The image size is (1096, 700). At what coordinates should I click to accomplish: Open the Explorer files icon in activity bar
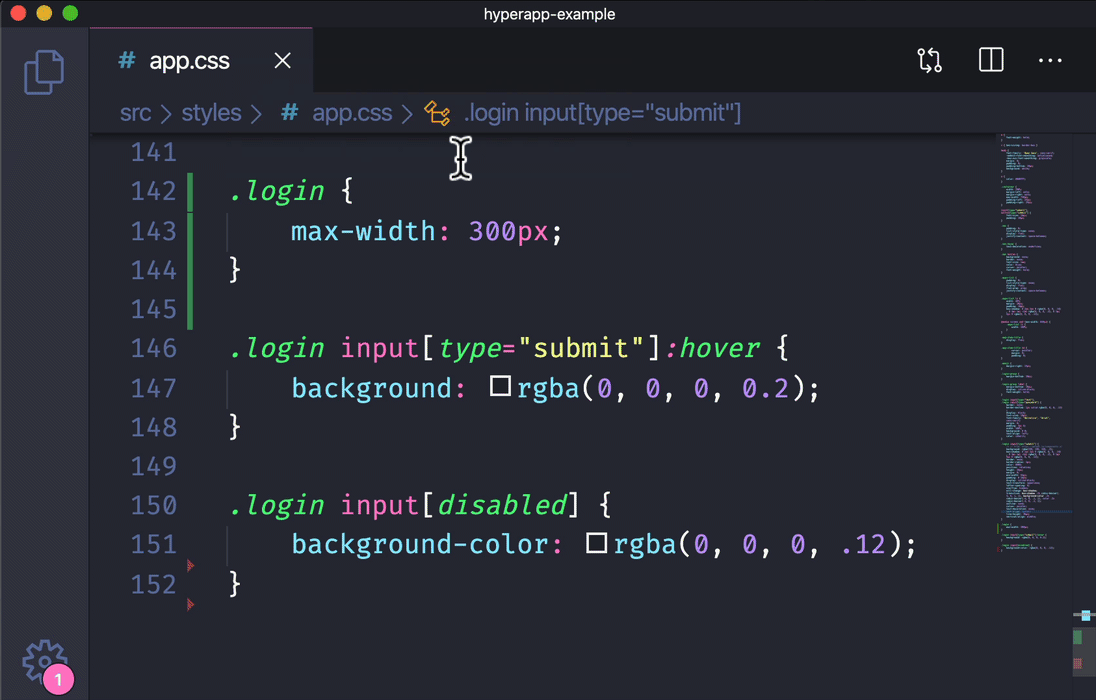[x=44, y=71]
